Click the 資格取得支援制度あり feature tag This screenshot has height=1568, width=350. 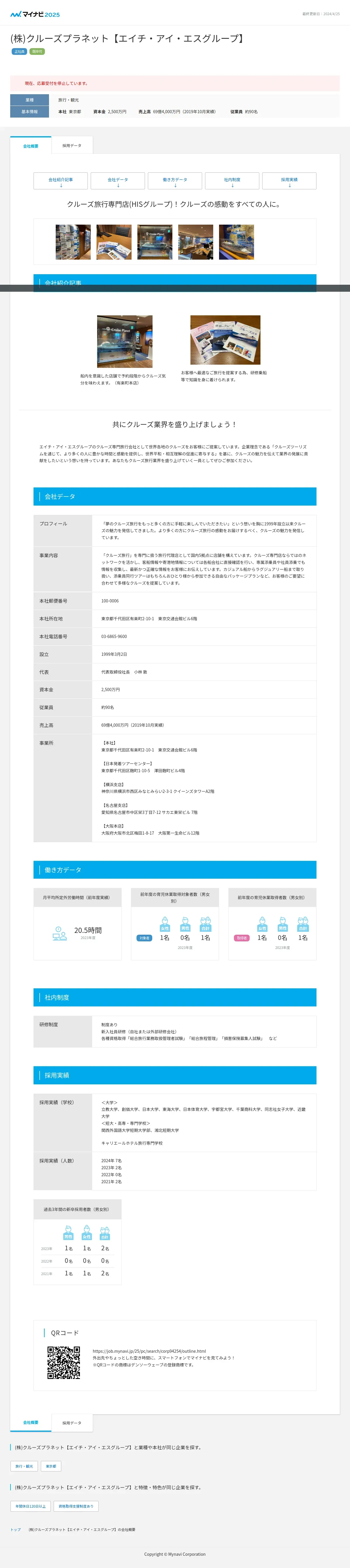tap(76, 1506)
